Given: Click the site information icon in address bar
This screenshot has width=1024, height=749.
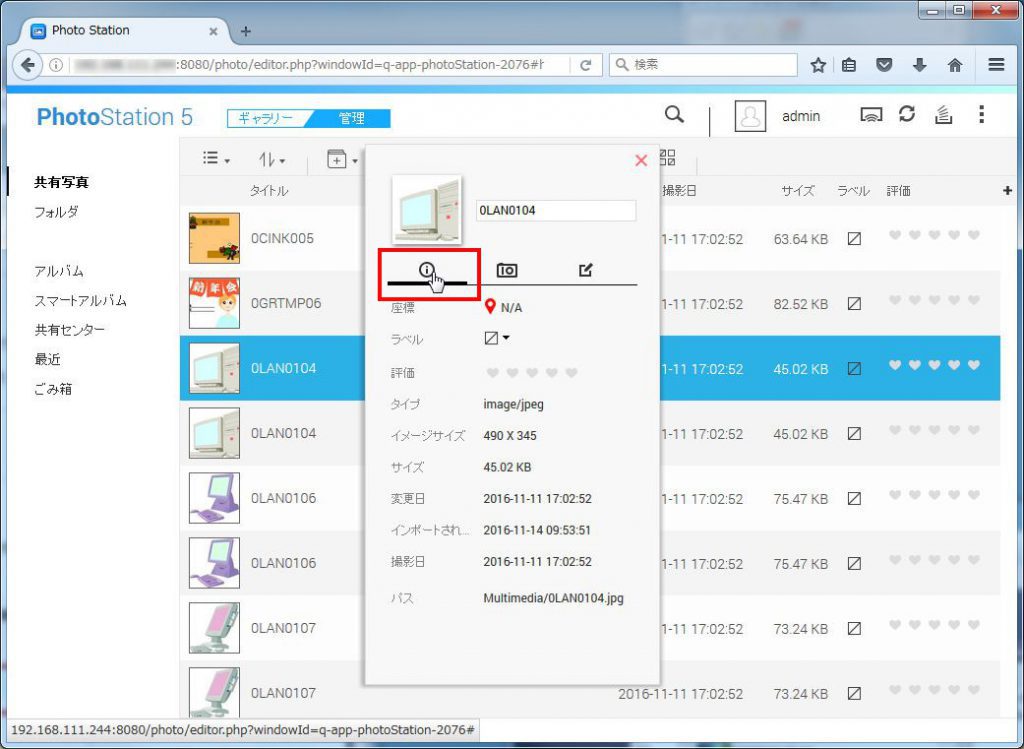Looking at the screenshot, I should (57, 65).
